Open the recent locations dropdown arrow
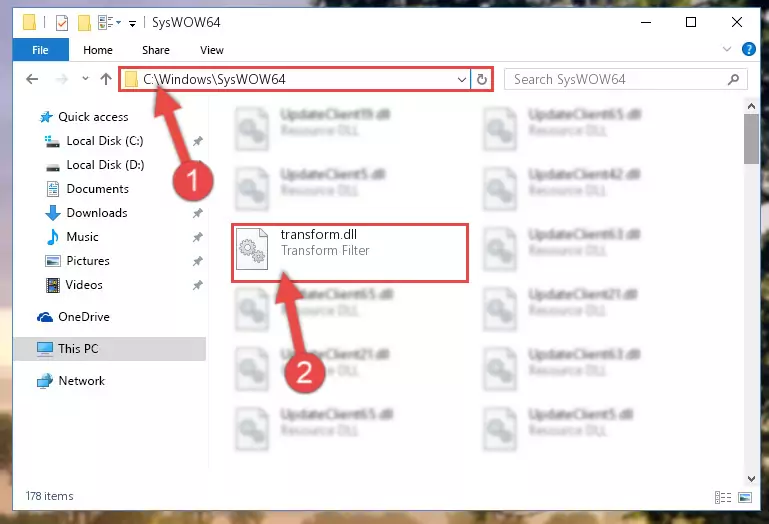This screenshot has height=524, width=769. click(85, 79)
